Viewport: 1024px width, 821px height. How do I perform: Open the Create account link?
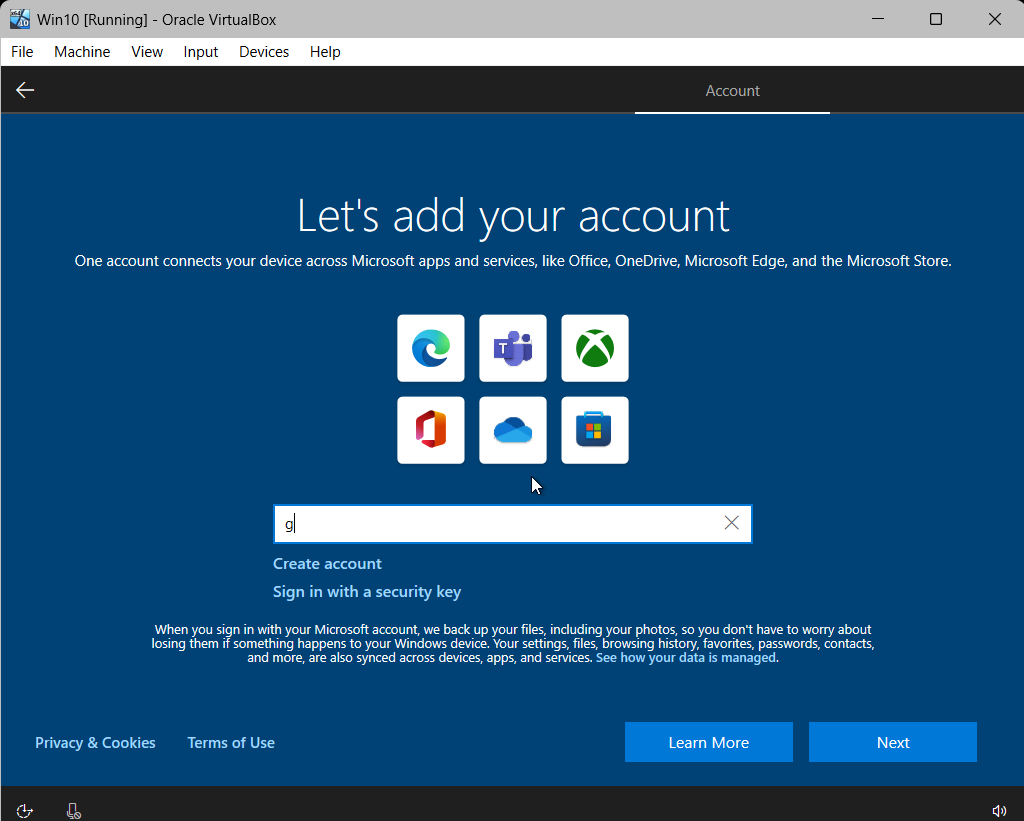point(327,564)
